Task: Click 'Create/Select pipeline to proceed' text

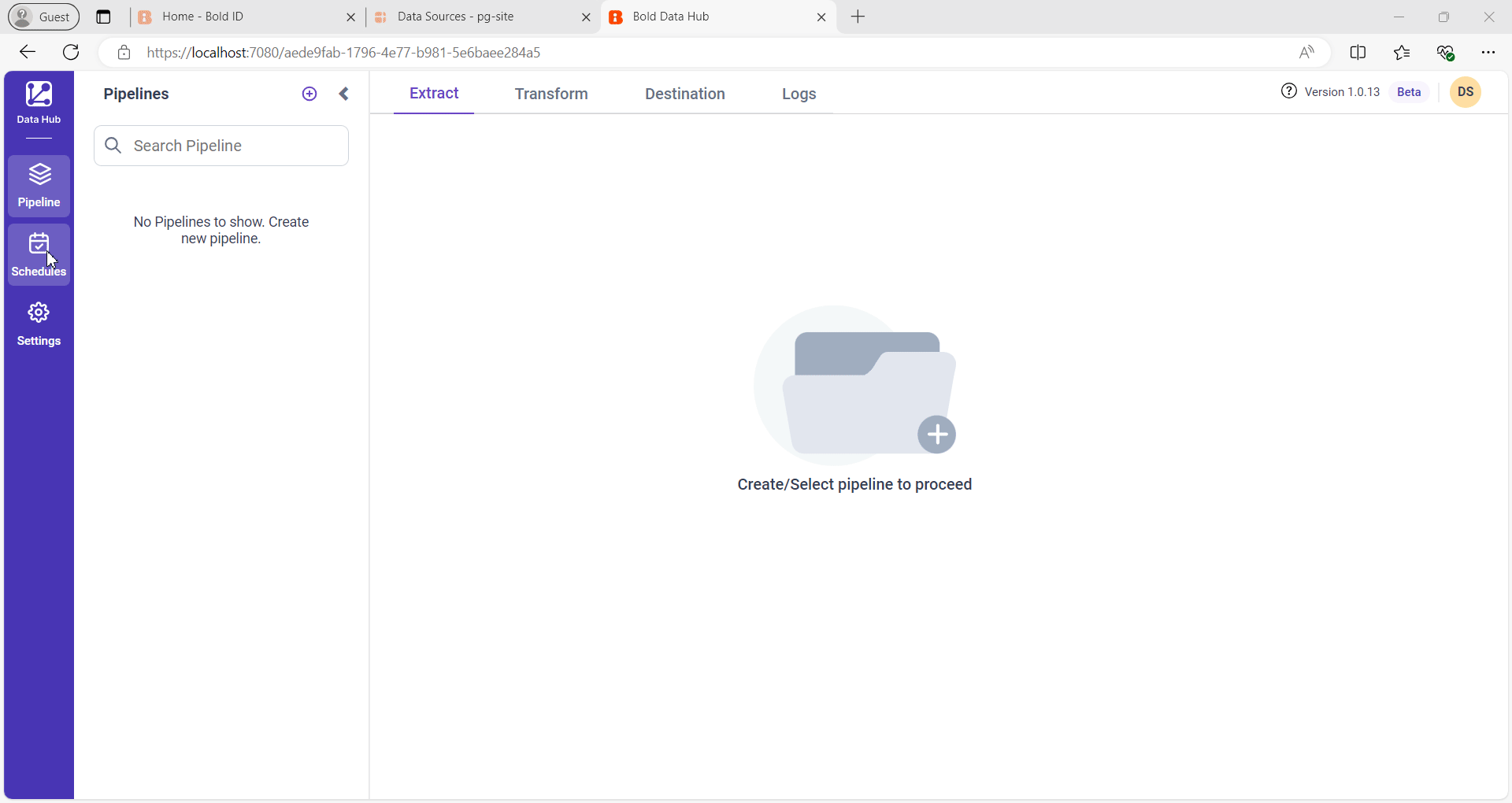Action: coord(854,484)
